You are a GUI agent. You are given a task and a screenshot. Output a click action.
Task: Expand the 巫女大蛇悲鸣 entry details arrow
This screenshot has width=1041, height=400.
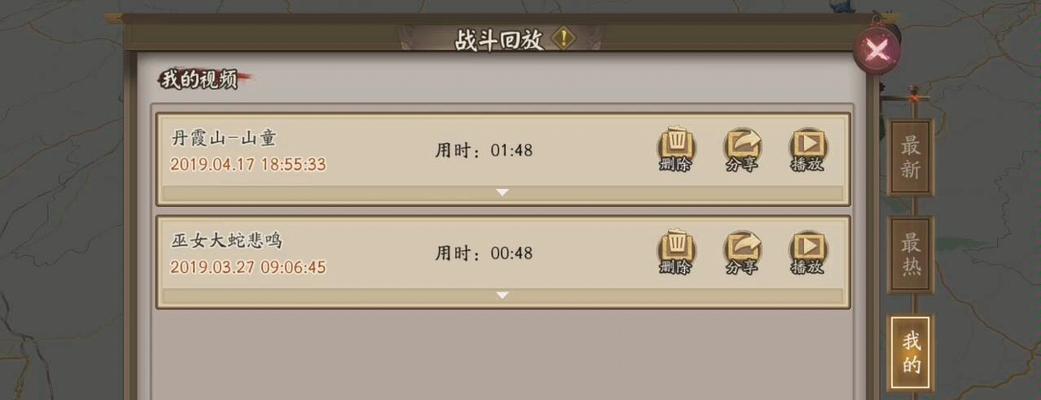(503, 295)
